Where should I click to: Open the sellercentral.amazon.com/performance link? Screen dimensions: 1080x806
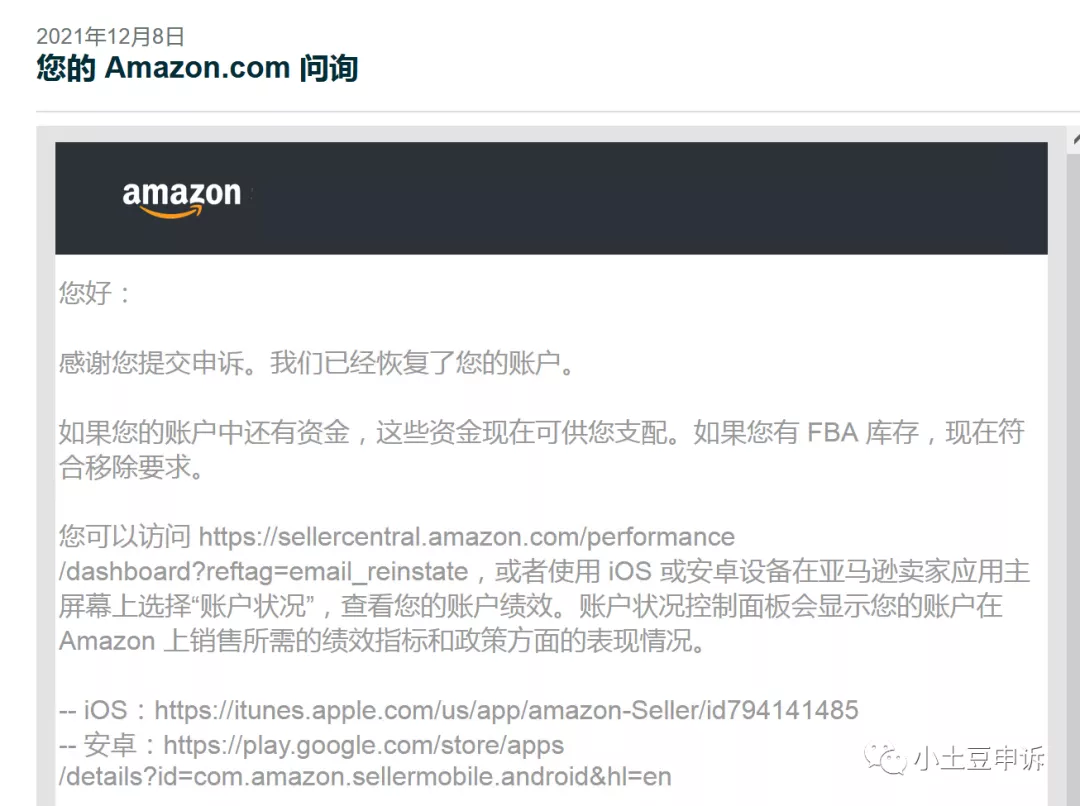pos(466,537)
